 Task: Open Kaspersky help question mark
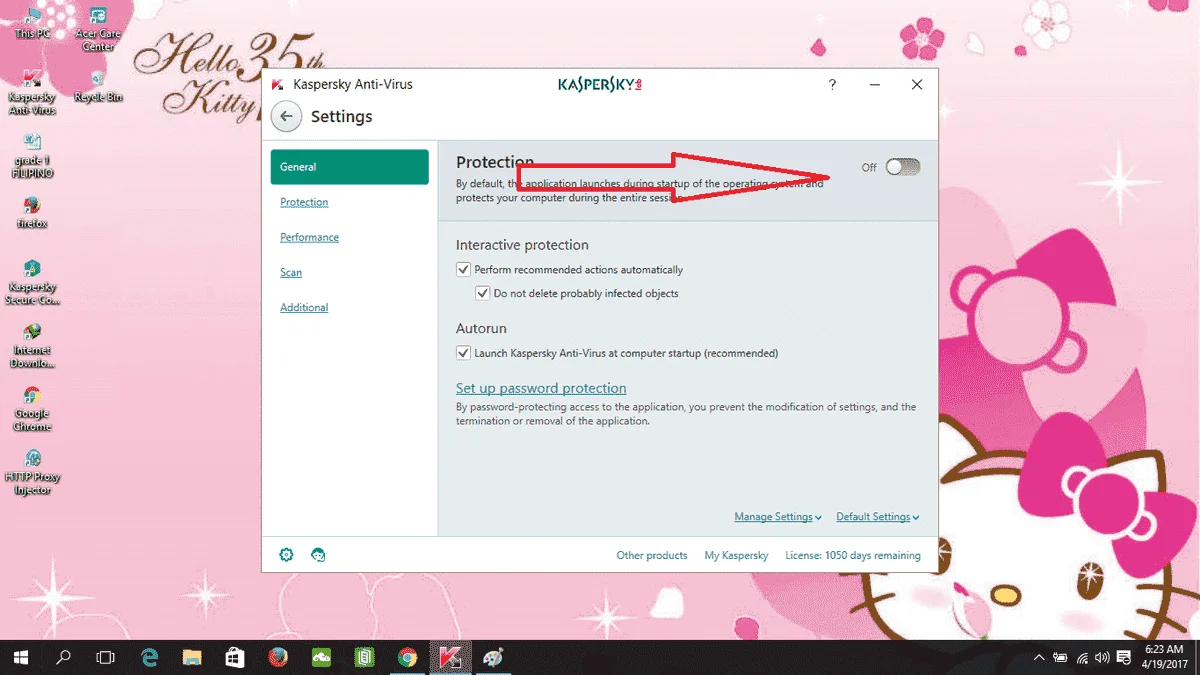[832, 85]
